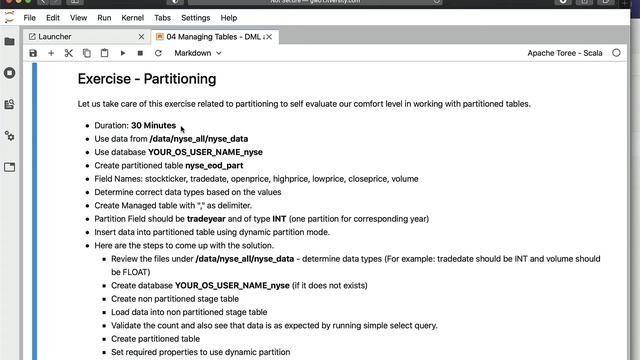Click 'YOUR_OS_USER_NAME_nyse' in Use database line
640x360 pixels.
point(205,152)
